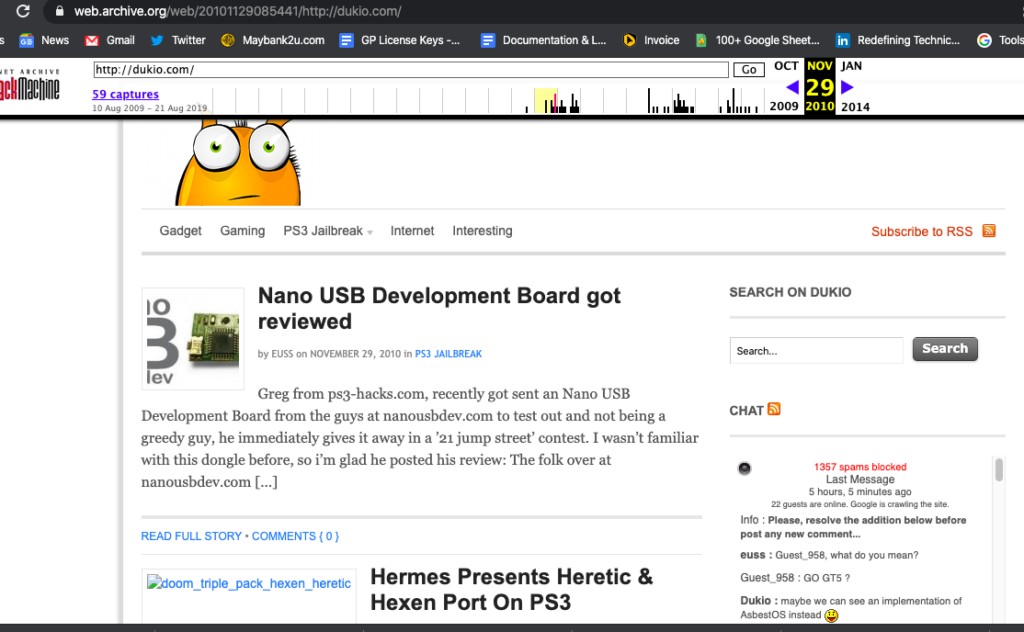Click the '1357 spams blocked' text
This screenshot has height=632, width=1024.
point(859,467)
